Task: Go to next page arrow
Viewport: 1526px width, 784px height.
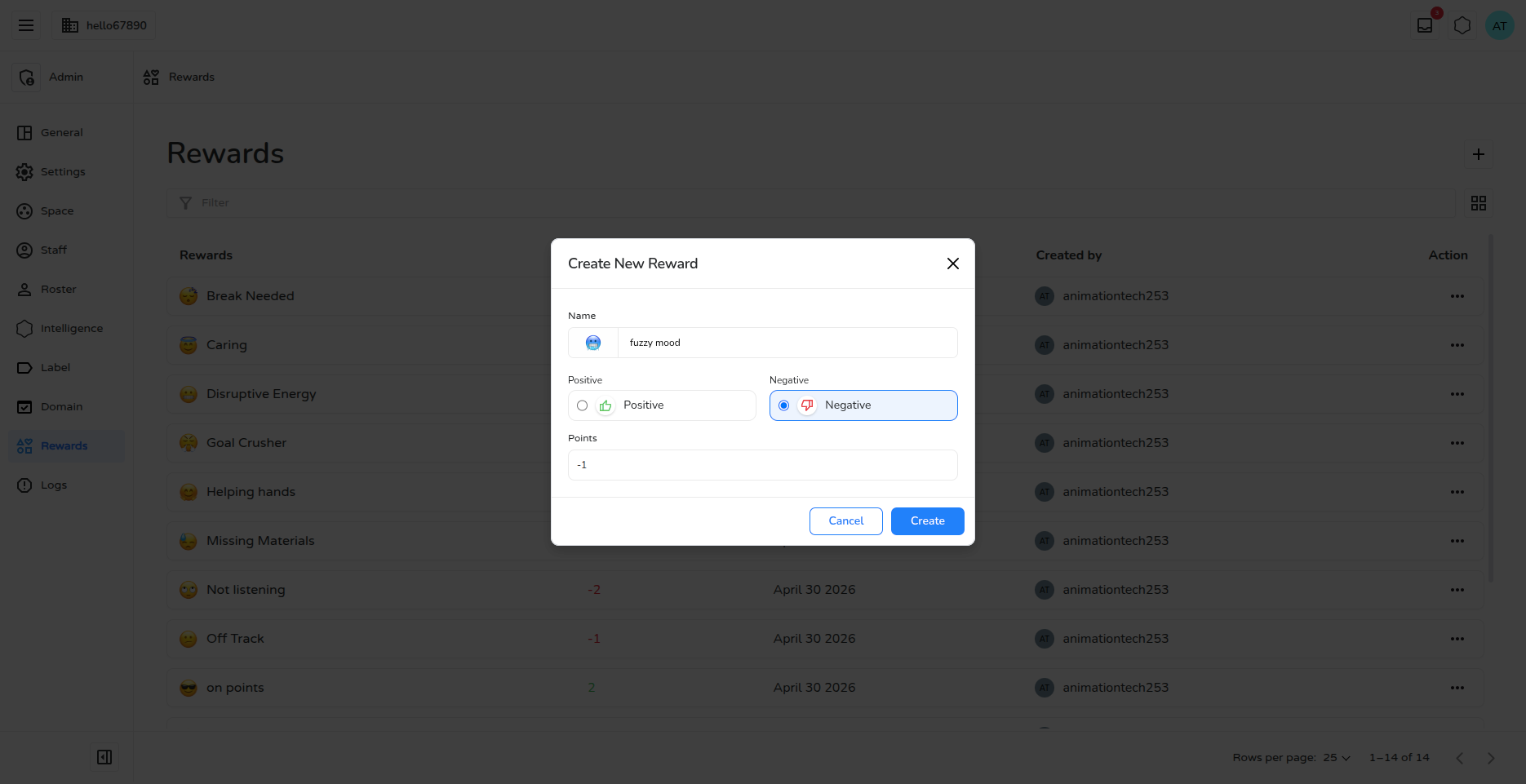Action: 1491,758
